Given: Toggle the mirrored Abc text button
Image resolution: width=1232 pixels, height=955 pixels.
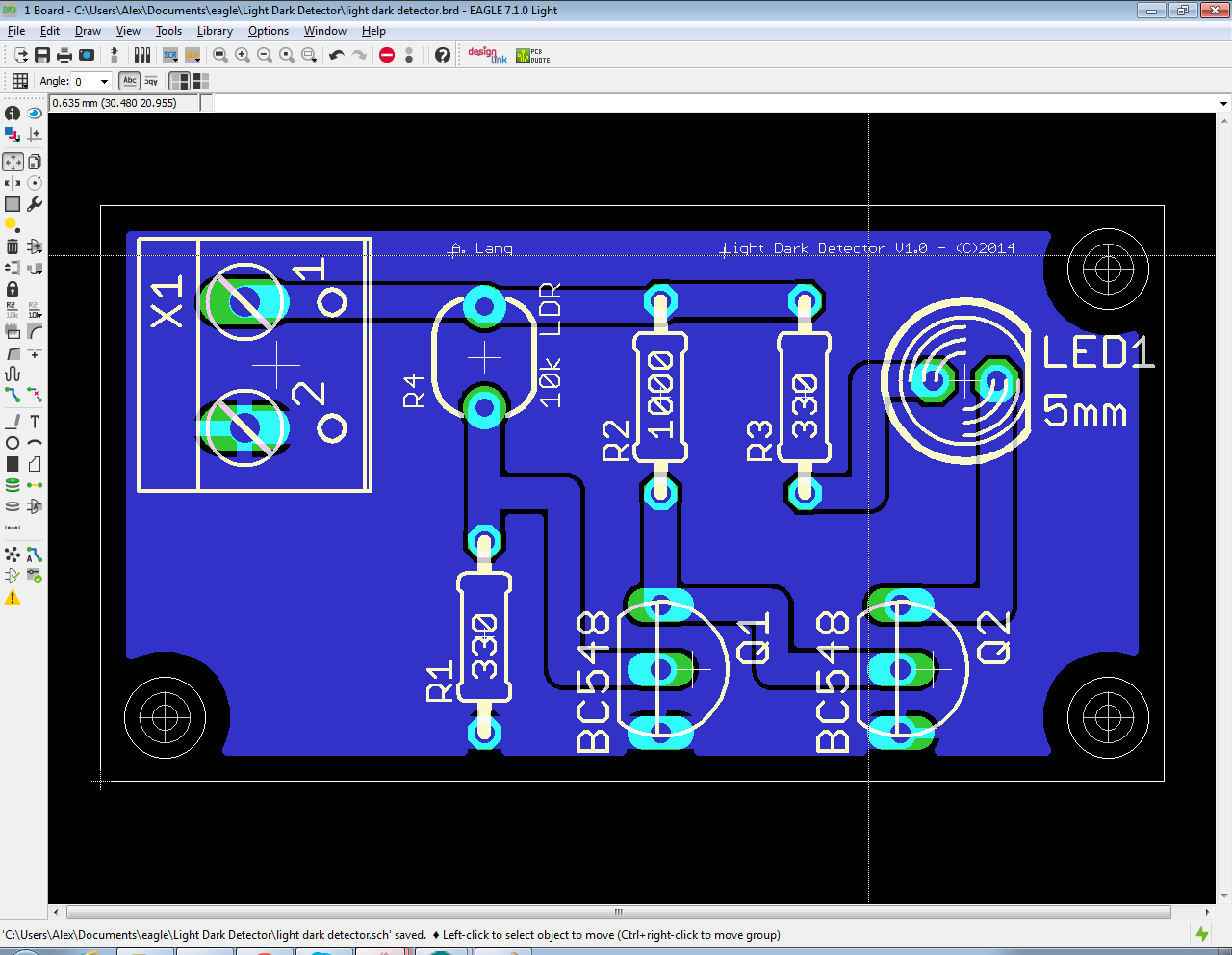Looking at the screenshot, I should [151, 81].
